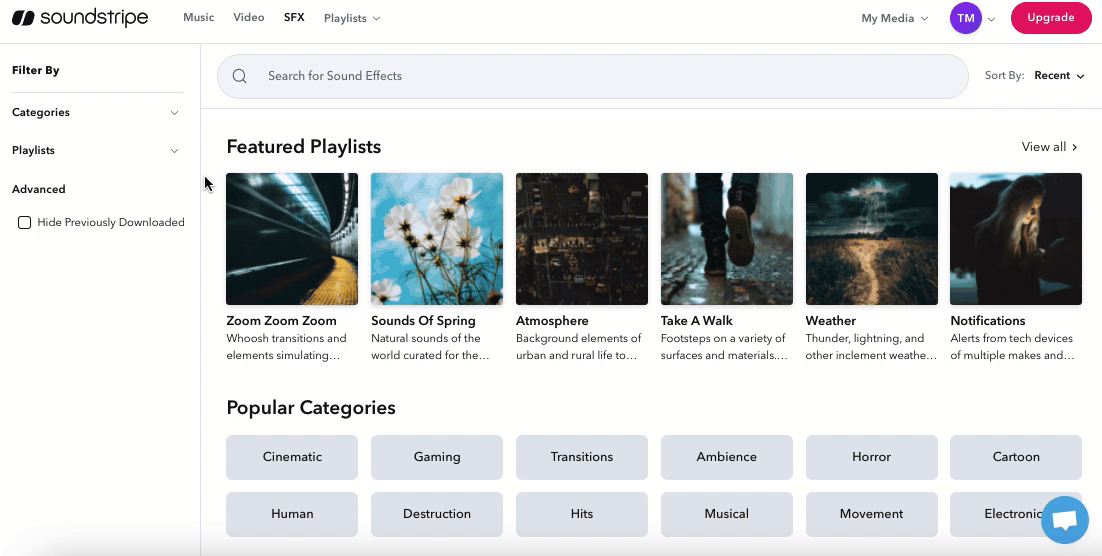Click the Soundstripe logo
Image resolution: width=1102 pixels, height=556 pixels.
coord(80,18)
